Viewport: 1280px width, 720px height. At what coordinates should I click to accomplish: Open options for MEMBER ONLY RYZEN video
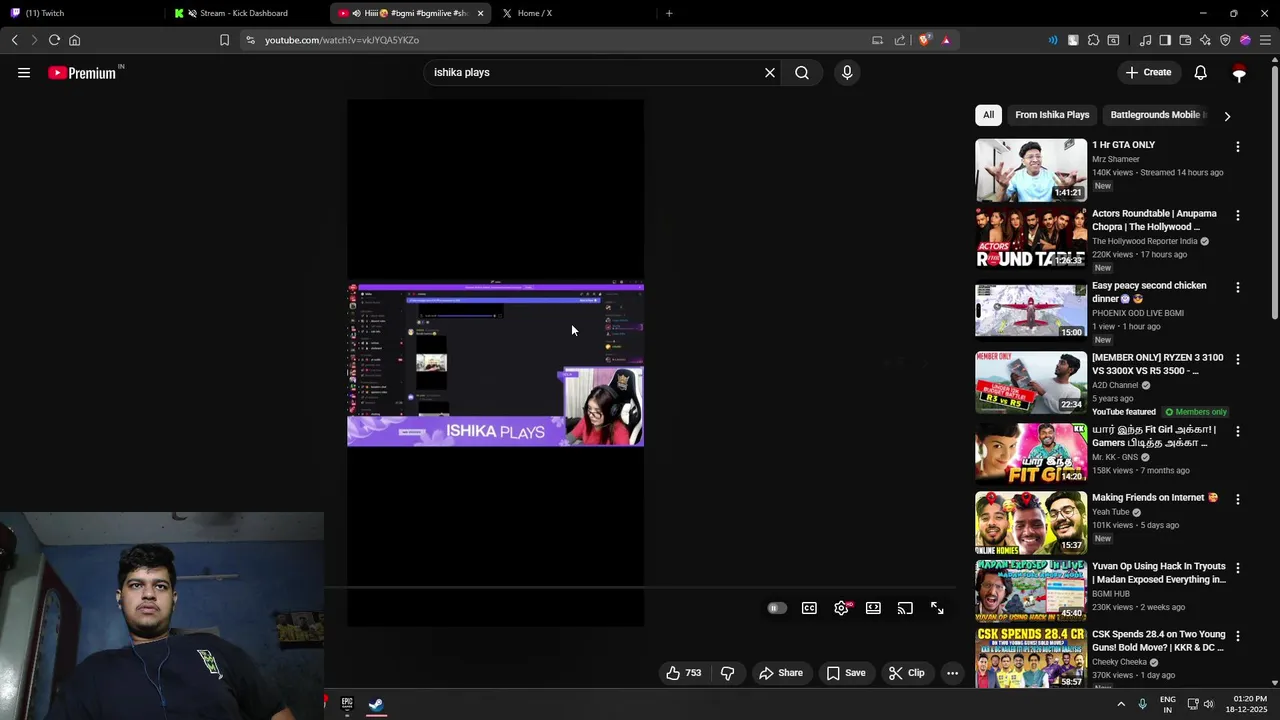(1238, 359)
